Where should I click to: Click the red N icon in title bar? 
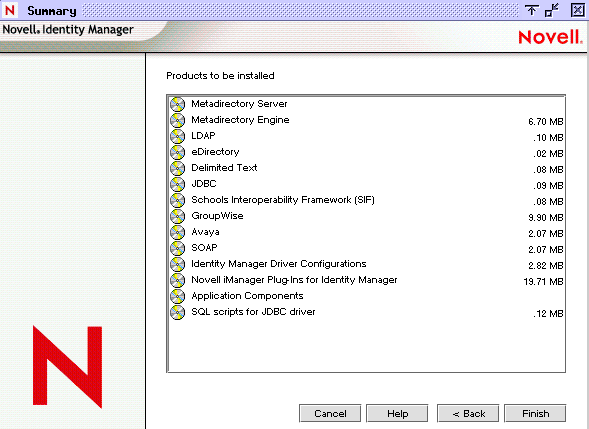tap(10, 10)
